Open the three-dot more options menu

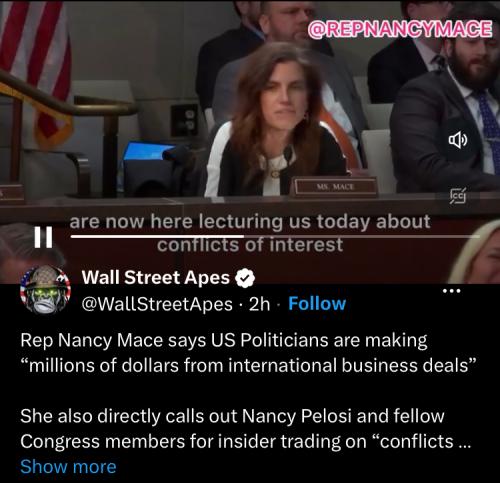coord(451,291)
